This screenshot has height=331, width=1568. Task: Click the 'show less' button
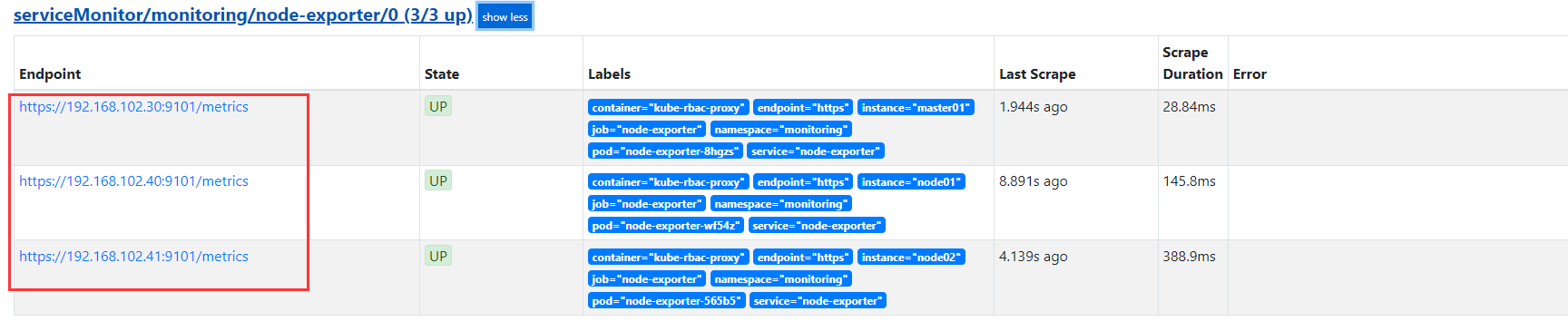505,16
